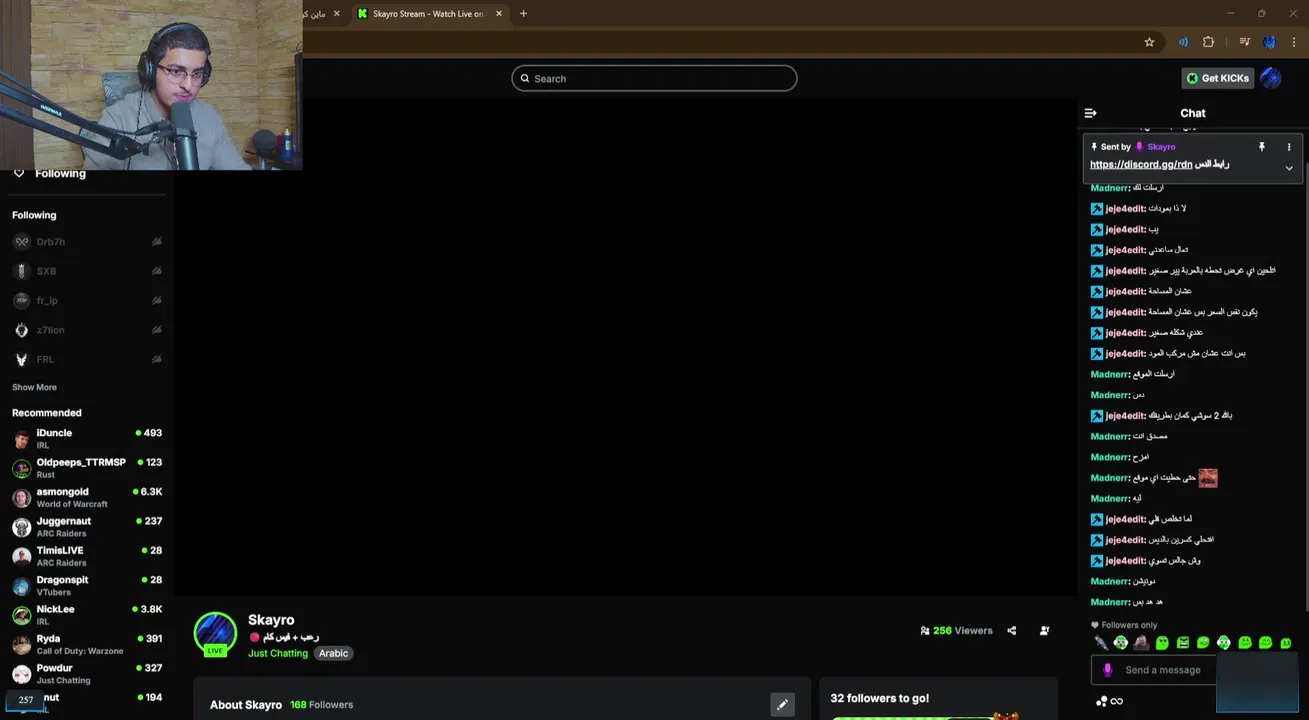Open the browser Extensions puzzle icon
The height and width of the screenshot is (720, 1309).
click(x=1208, y=42)
